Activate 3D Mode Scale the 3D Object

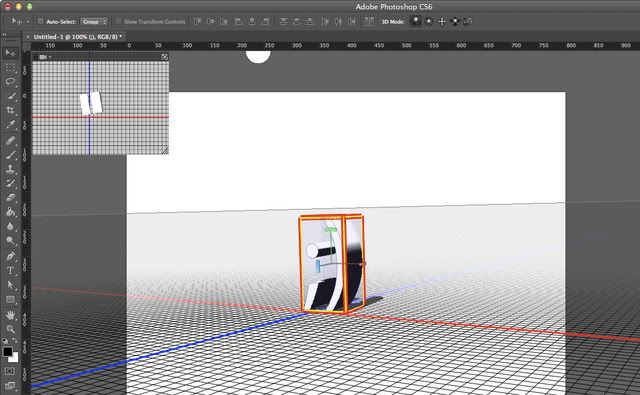tap(468, 21)
